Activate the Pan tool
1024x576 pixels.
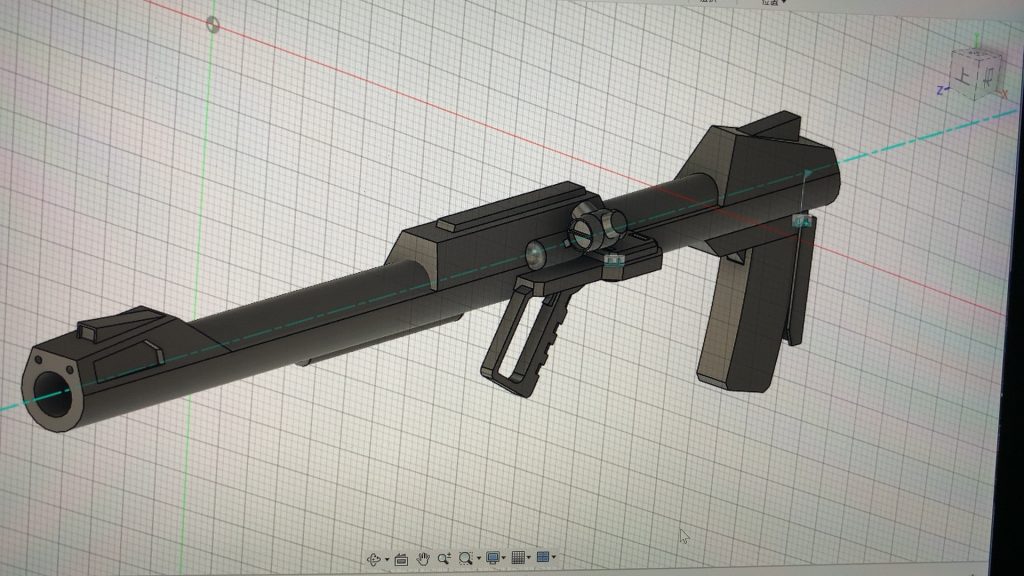pyautogui.click(x=423, y=557)
